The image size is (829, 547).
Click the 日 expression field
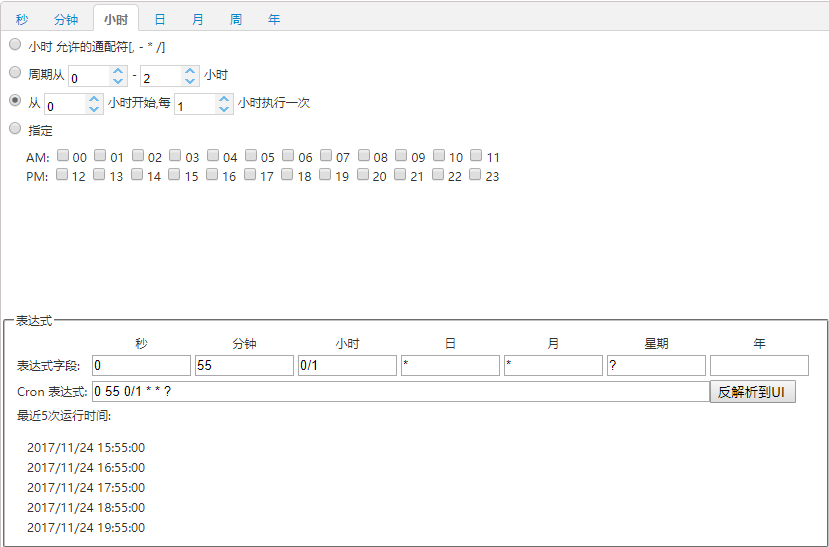(450, 366)
